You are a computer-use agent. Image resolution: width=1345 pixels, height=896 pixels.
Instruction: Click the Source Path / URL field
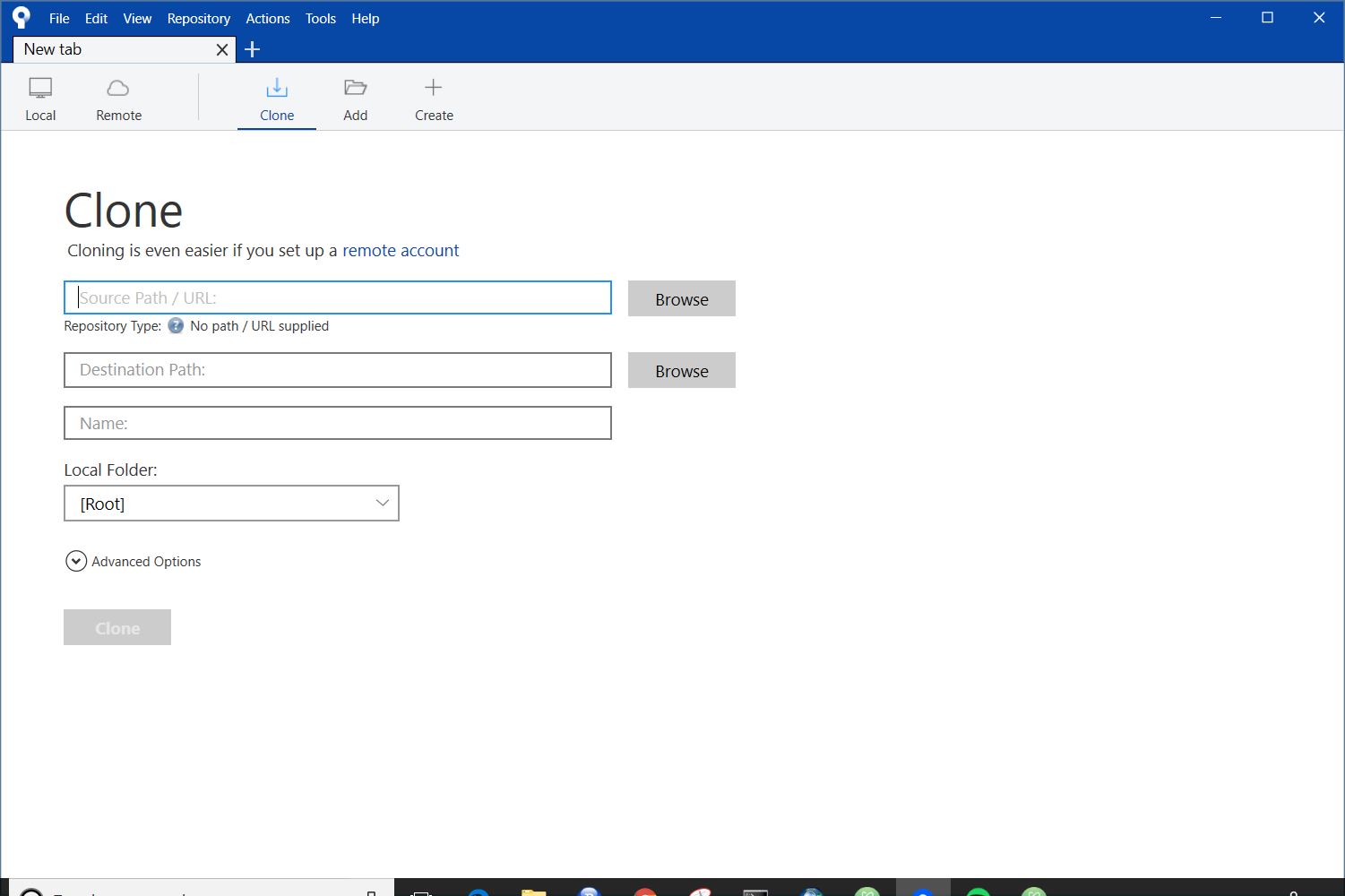tap(338, 297)
